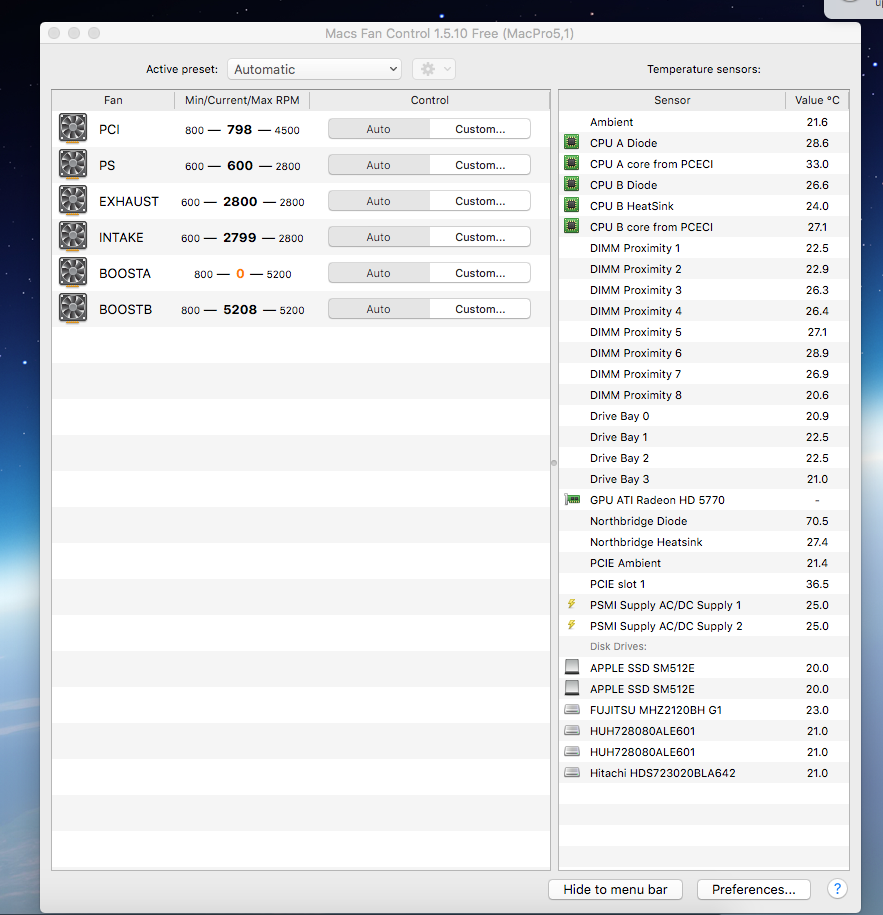Click the EXHAUST fan icon
The width and height of the screenshot is (883, 915).
[73, 200]
